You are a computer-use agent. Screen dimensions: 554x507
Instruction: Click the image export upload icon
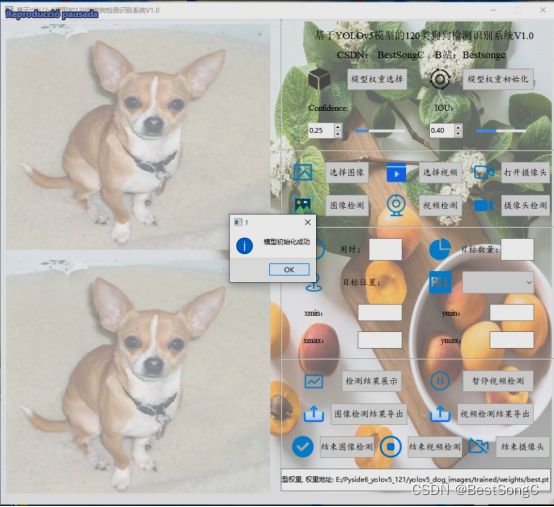tap(314, 413)
